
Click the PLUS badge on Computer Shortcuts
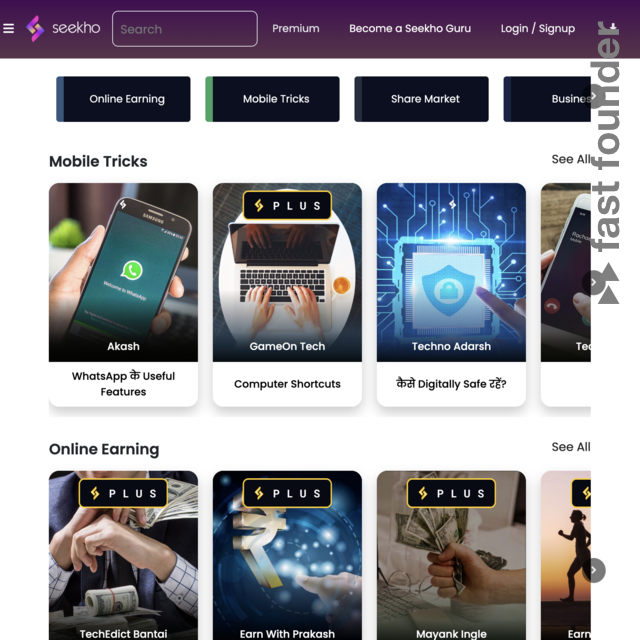(287, 205)
